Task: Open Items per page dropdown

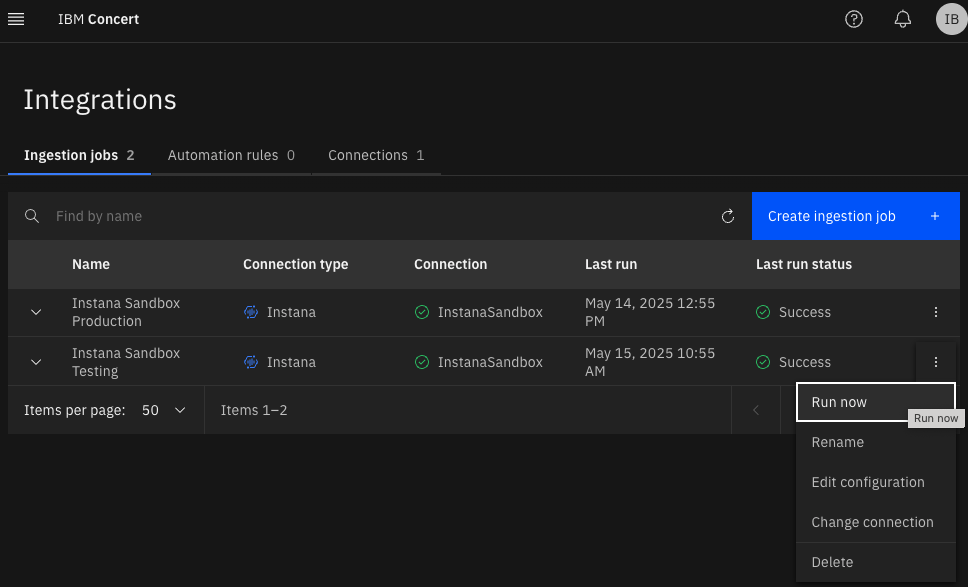Action: click(163, 410)
